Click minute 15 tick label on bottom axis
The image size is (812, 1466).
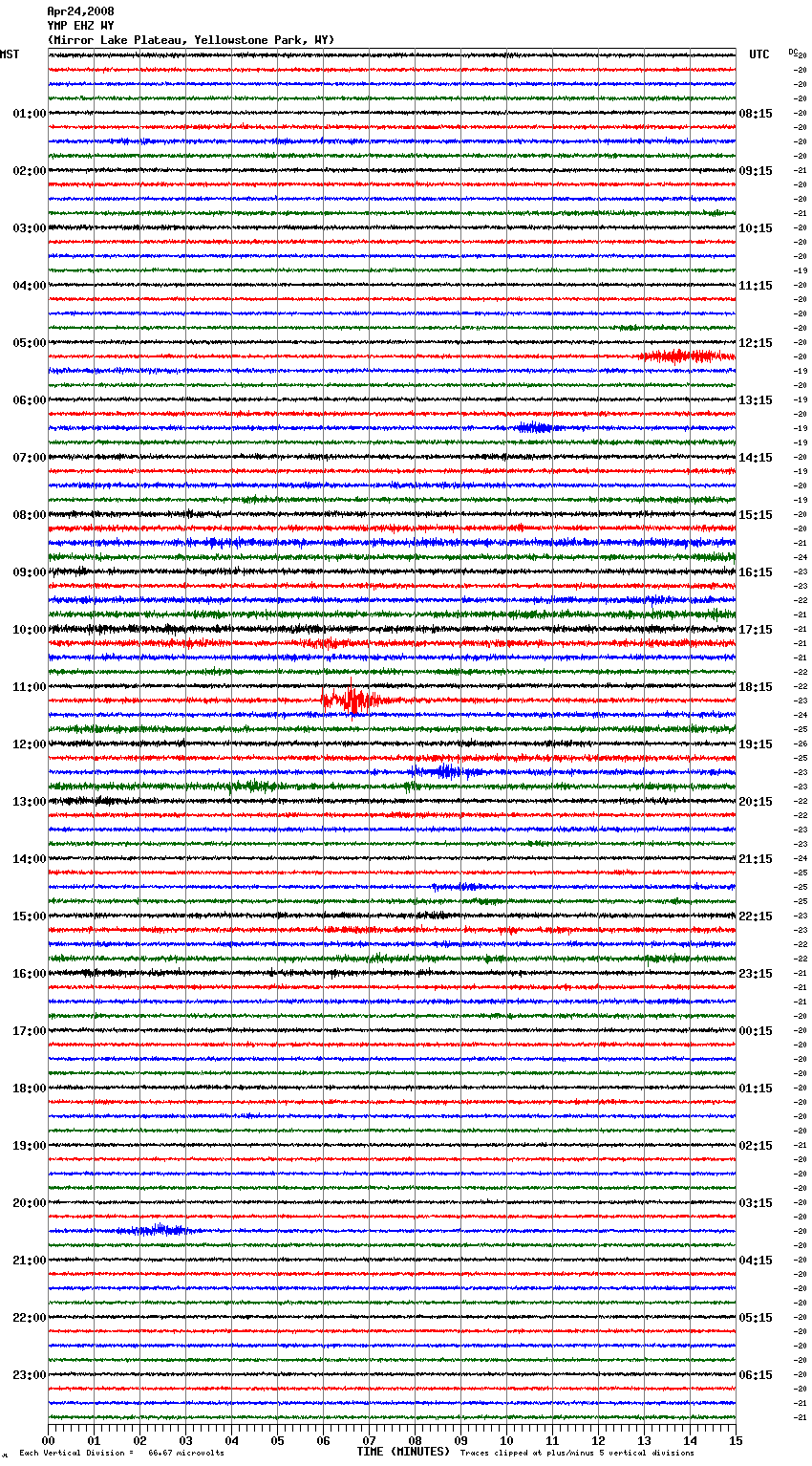(x=736, y=1440)
